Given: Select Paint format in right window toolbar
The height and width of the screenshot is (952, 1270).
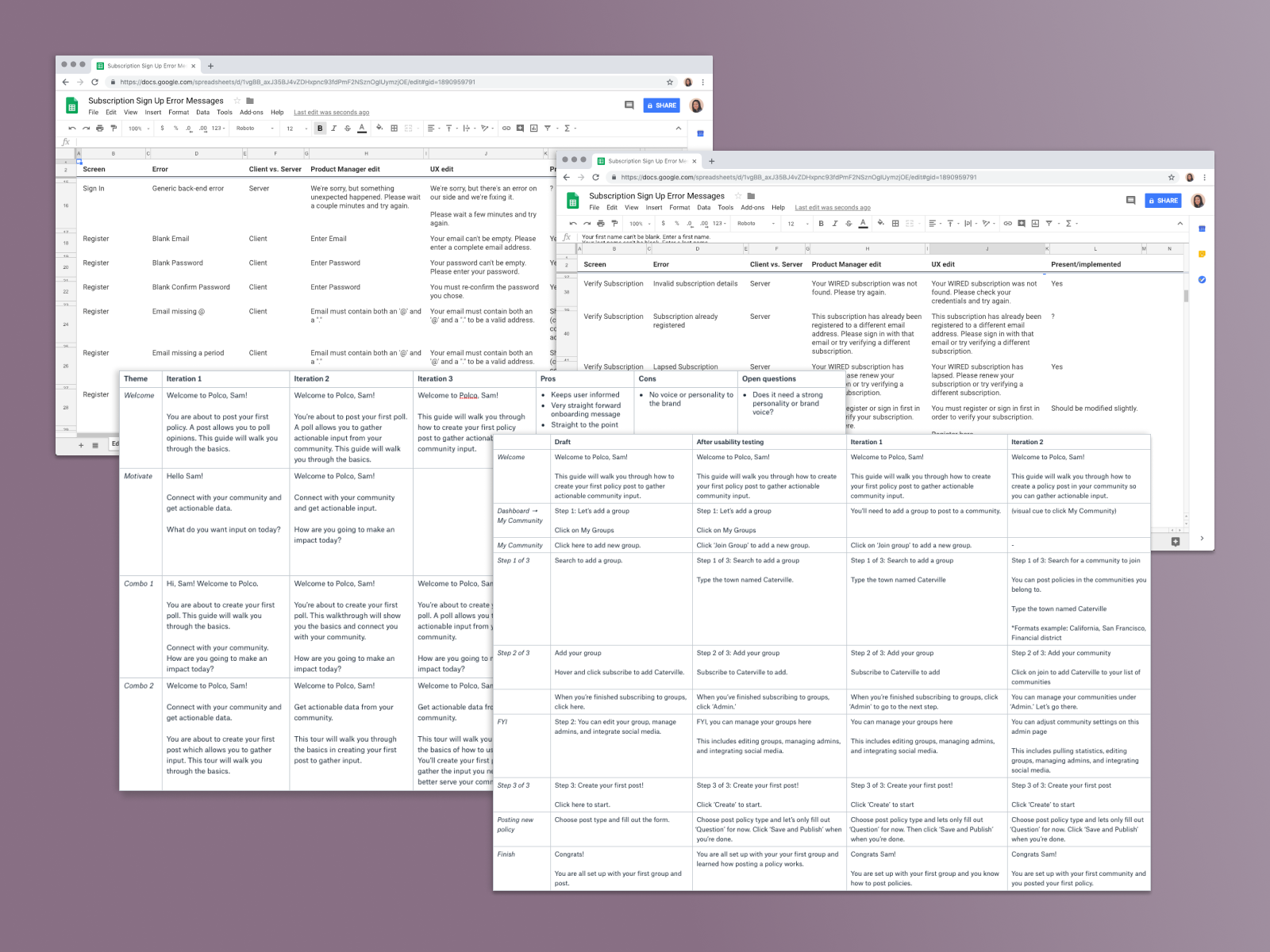Looking at the screenshot, I should point(614,223).
